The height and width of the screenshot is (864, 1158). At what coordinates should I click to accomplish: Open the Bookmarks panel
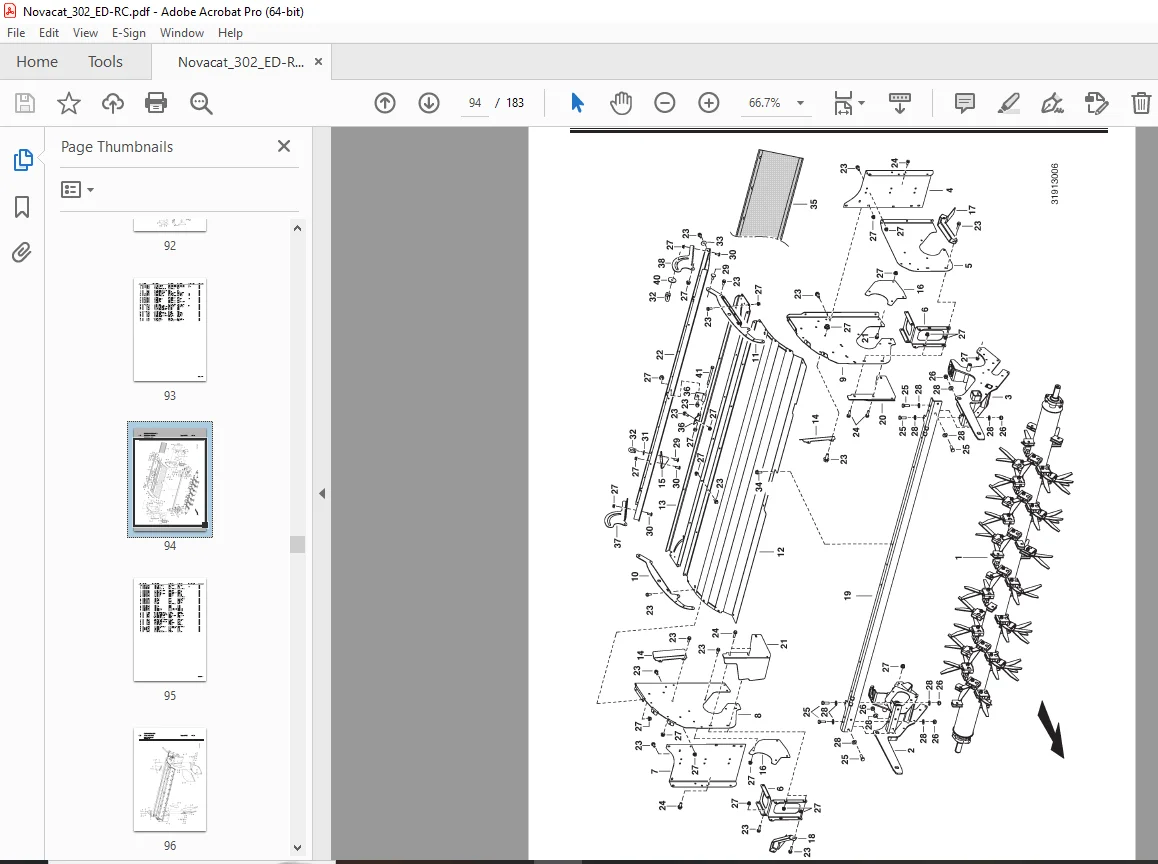(x=22, y=207)
